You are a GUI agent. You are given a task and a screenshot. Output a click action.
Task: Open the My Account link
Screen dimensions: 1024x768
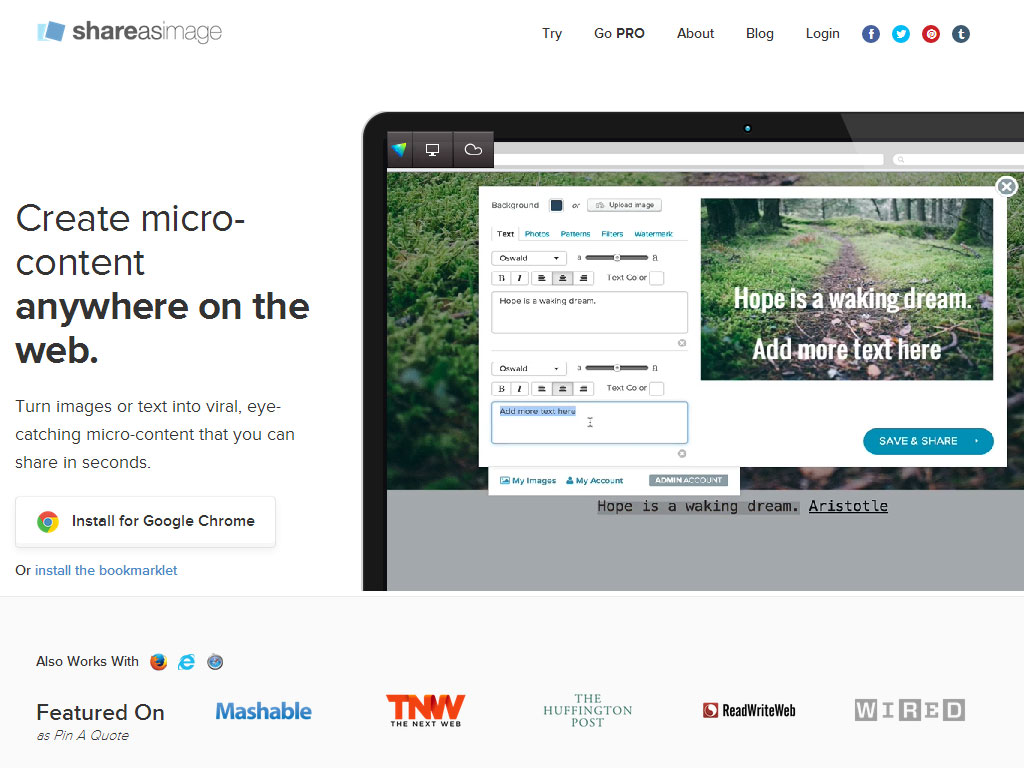pyautogui.click(x=594, y=481)
